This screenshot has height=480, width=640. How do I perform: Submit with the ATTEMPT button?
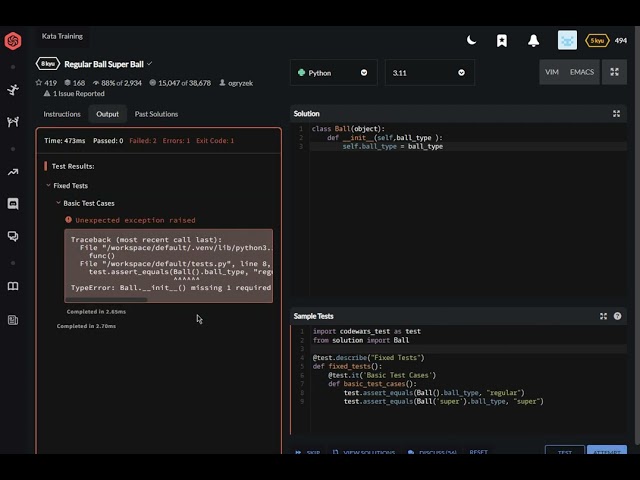(607, 450)
